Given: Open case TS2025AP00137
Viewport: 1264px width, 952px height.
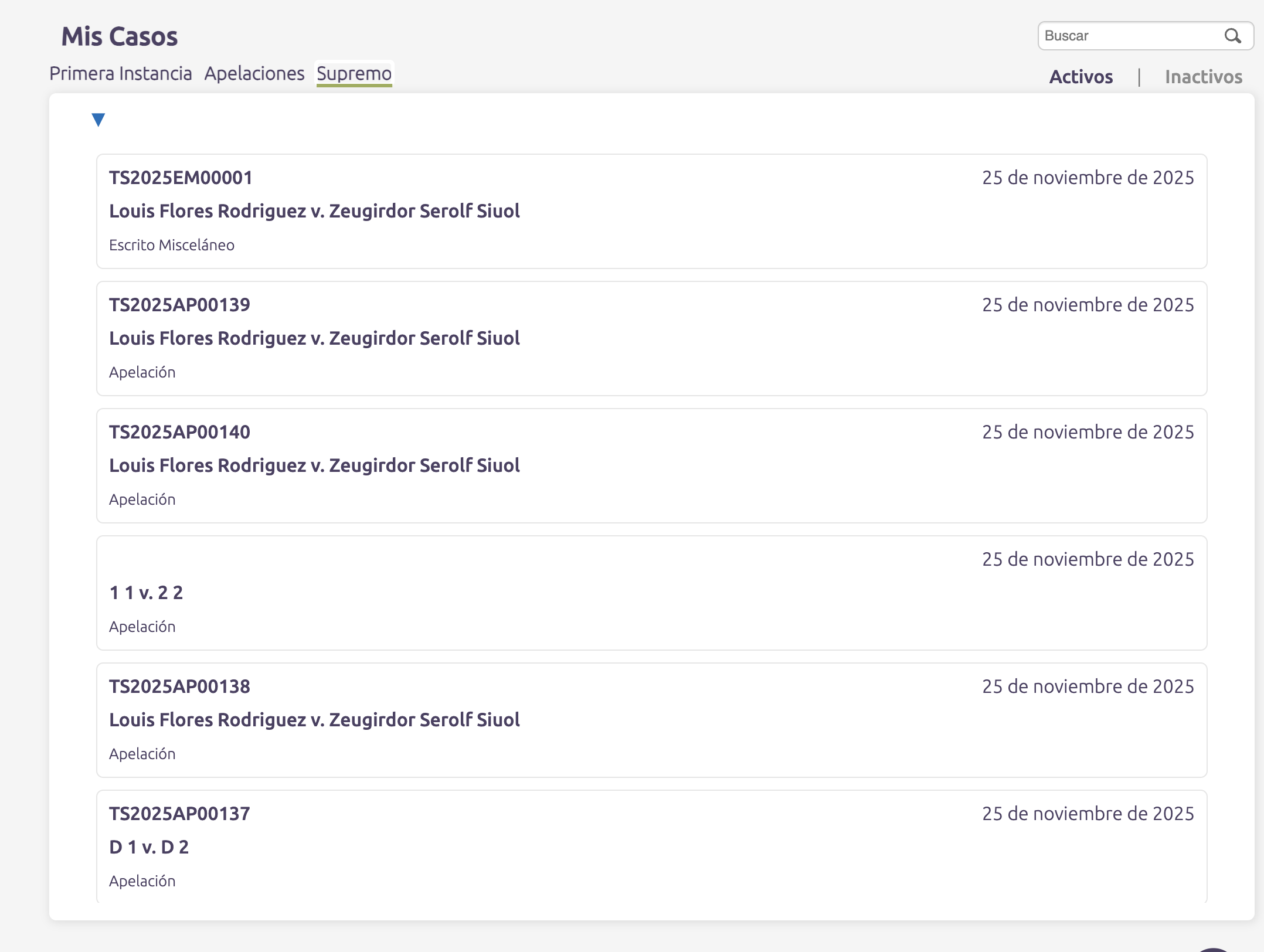Looking at the screenshot, I should [x=179, y=814].
